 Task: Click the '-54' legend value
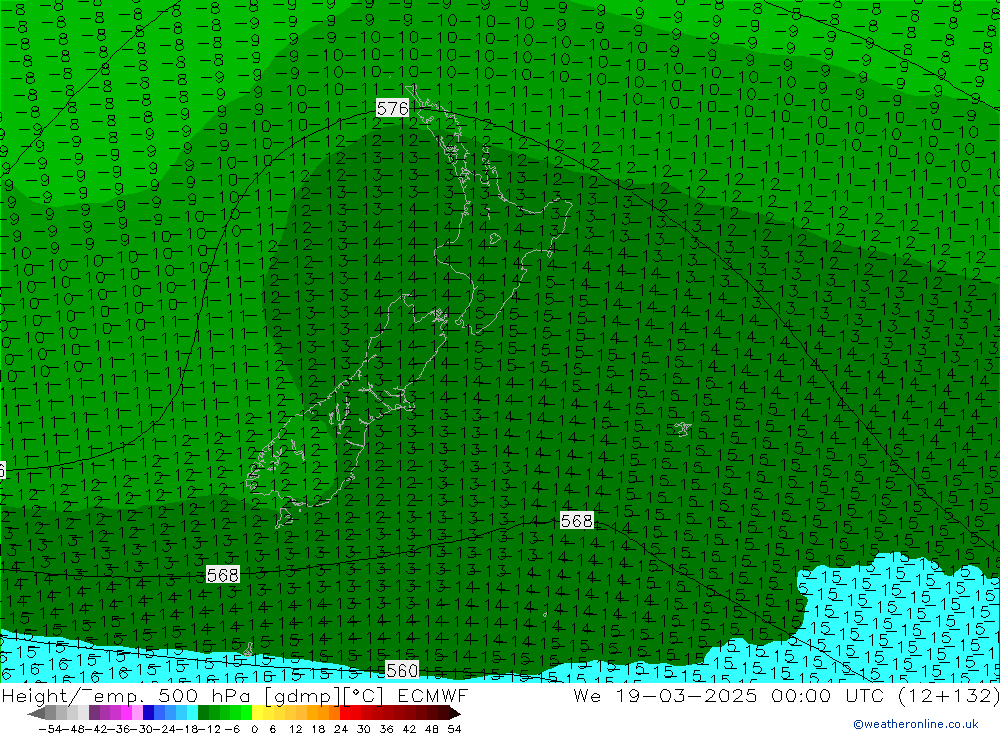[50, 729]
